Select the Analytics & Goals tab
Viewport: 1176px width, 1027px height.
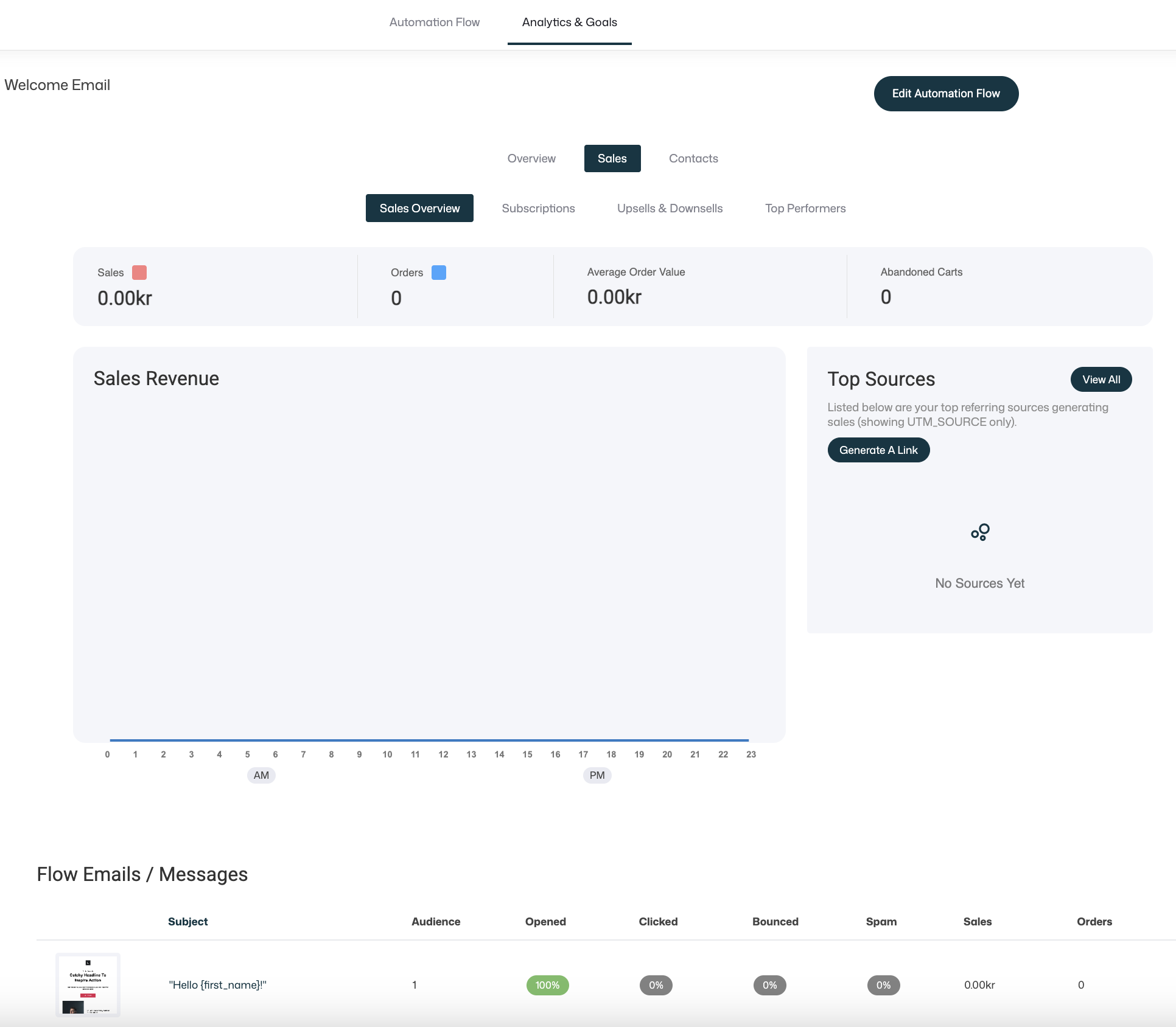click(570, 23)
